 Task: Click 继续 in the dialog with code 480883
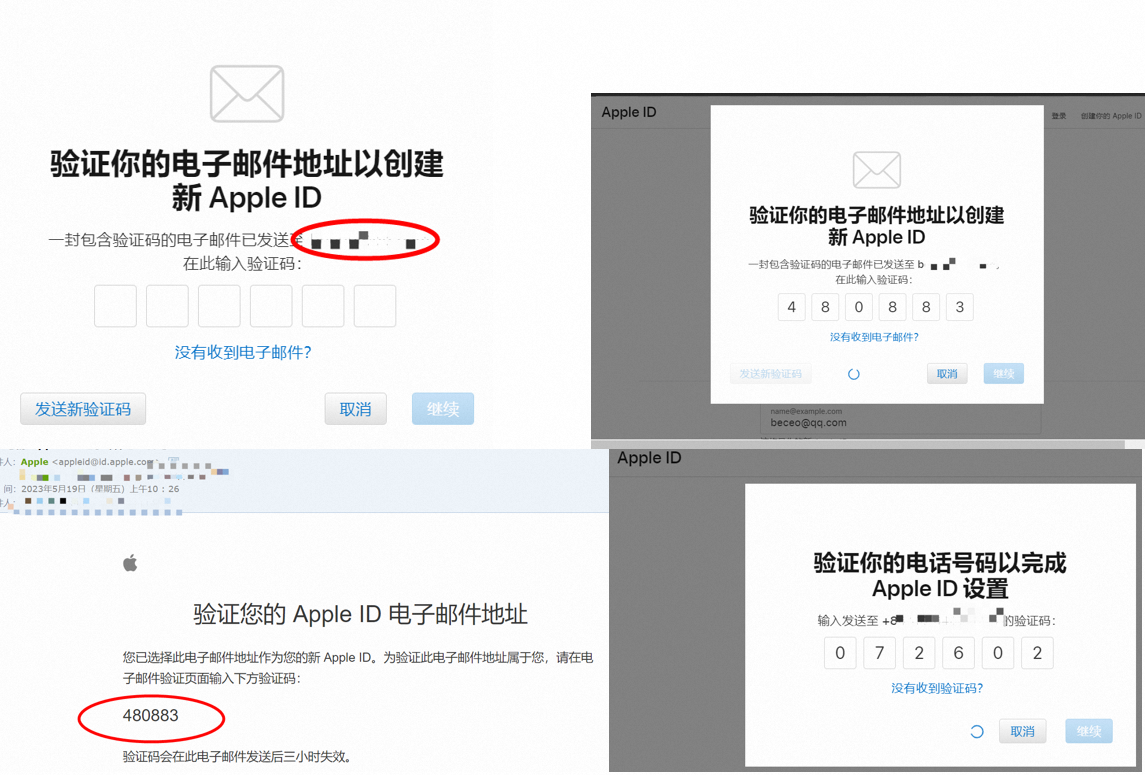coord(1003,374)
